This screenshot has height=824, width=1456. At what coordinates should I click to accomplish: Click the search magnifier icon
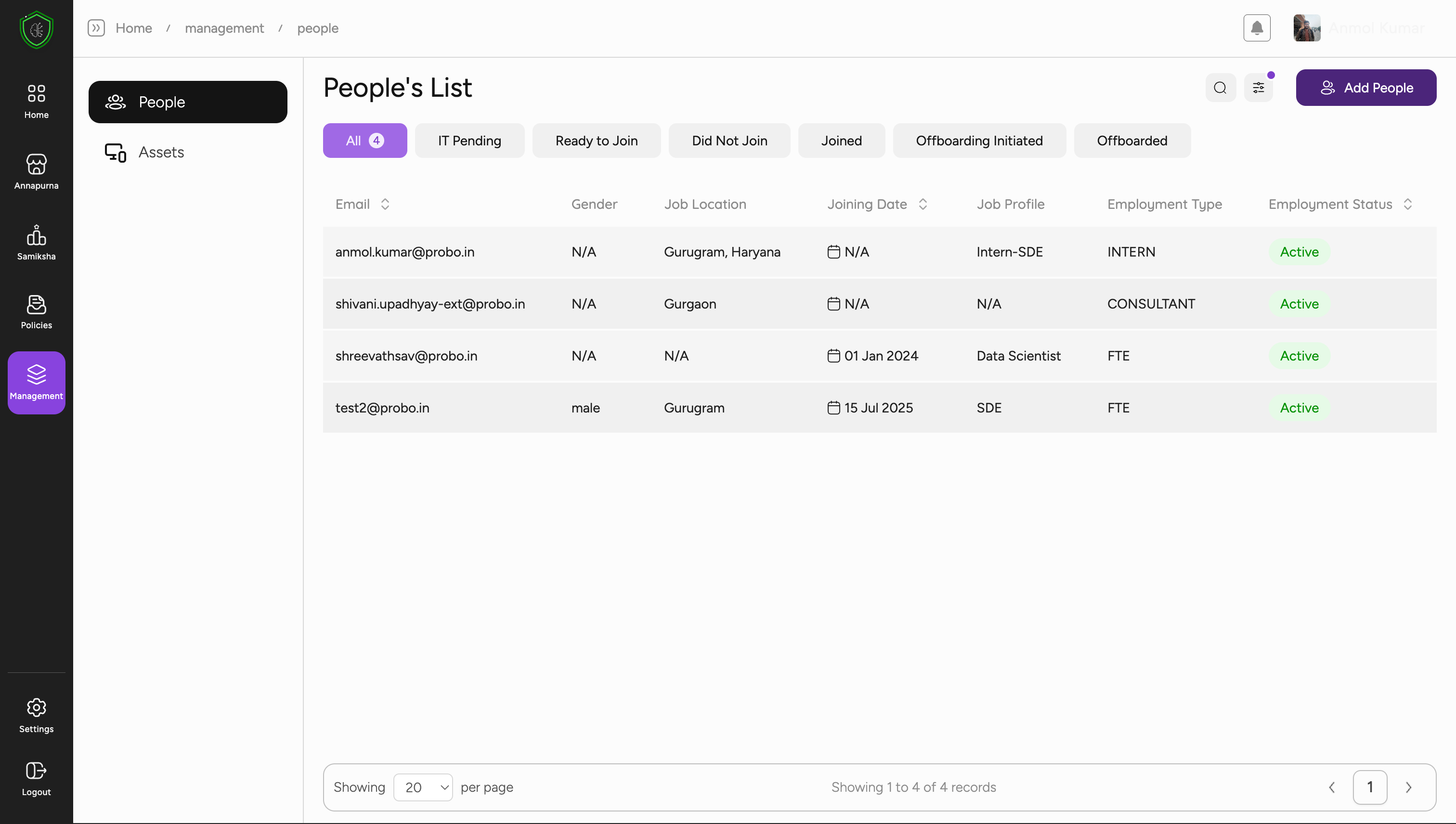1220,88
